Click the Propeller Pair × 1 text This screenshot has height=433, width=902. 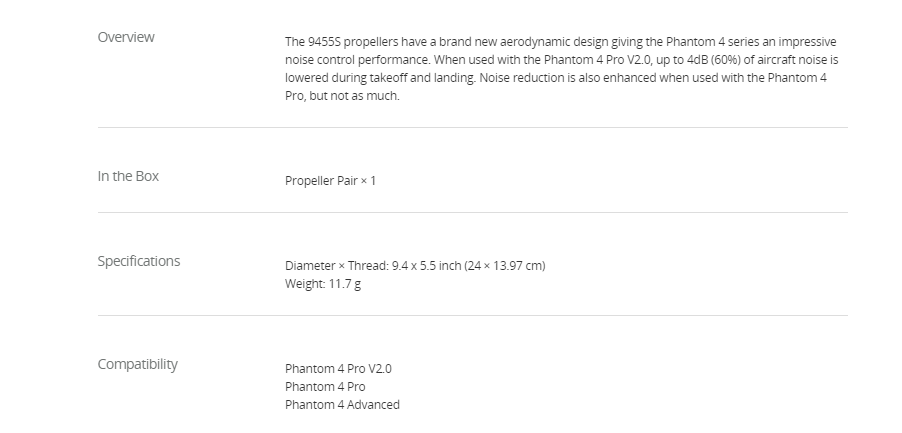[330, 181]
